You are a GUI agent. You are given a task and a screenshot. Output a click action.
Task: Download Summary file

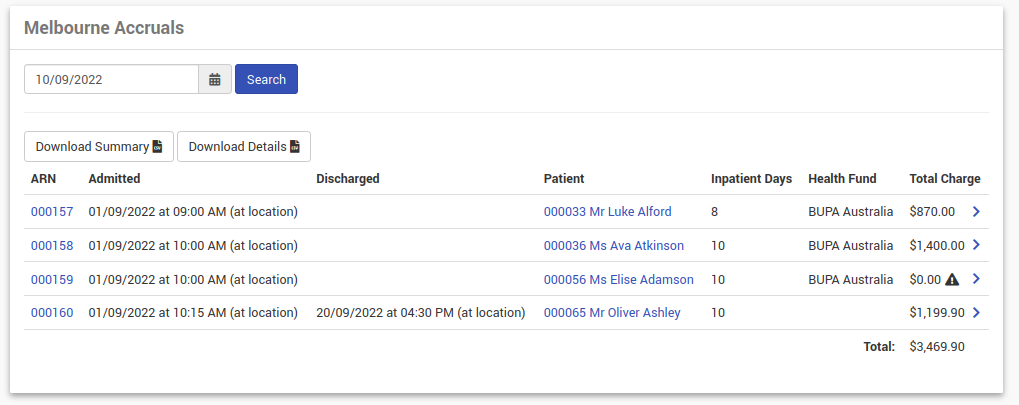coord(99,147)
